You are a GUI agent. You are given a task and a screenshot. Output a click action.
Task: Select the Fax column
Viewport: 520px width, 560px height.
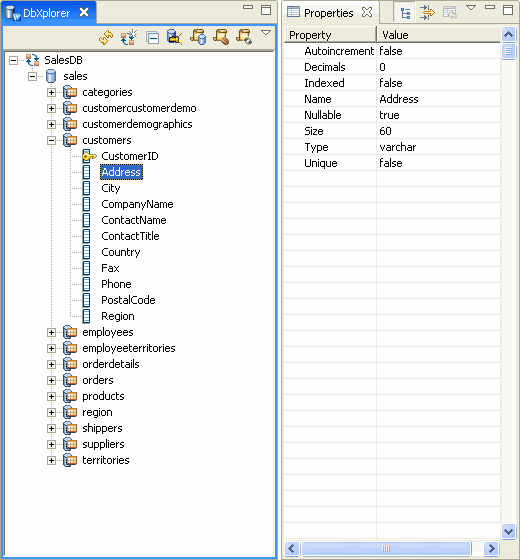110,268
